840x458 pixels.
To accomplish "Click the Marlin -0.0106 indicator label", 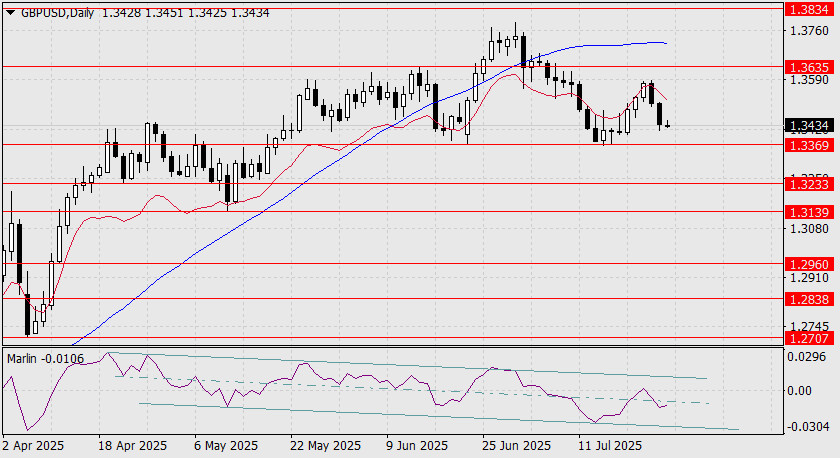I will coord(46,359).
